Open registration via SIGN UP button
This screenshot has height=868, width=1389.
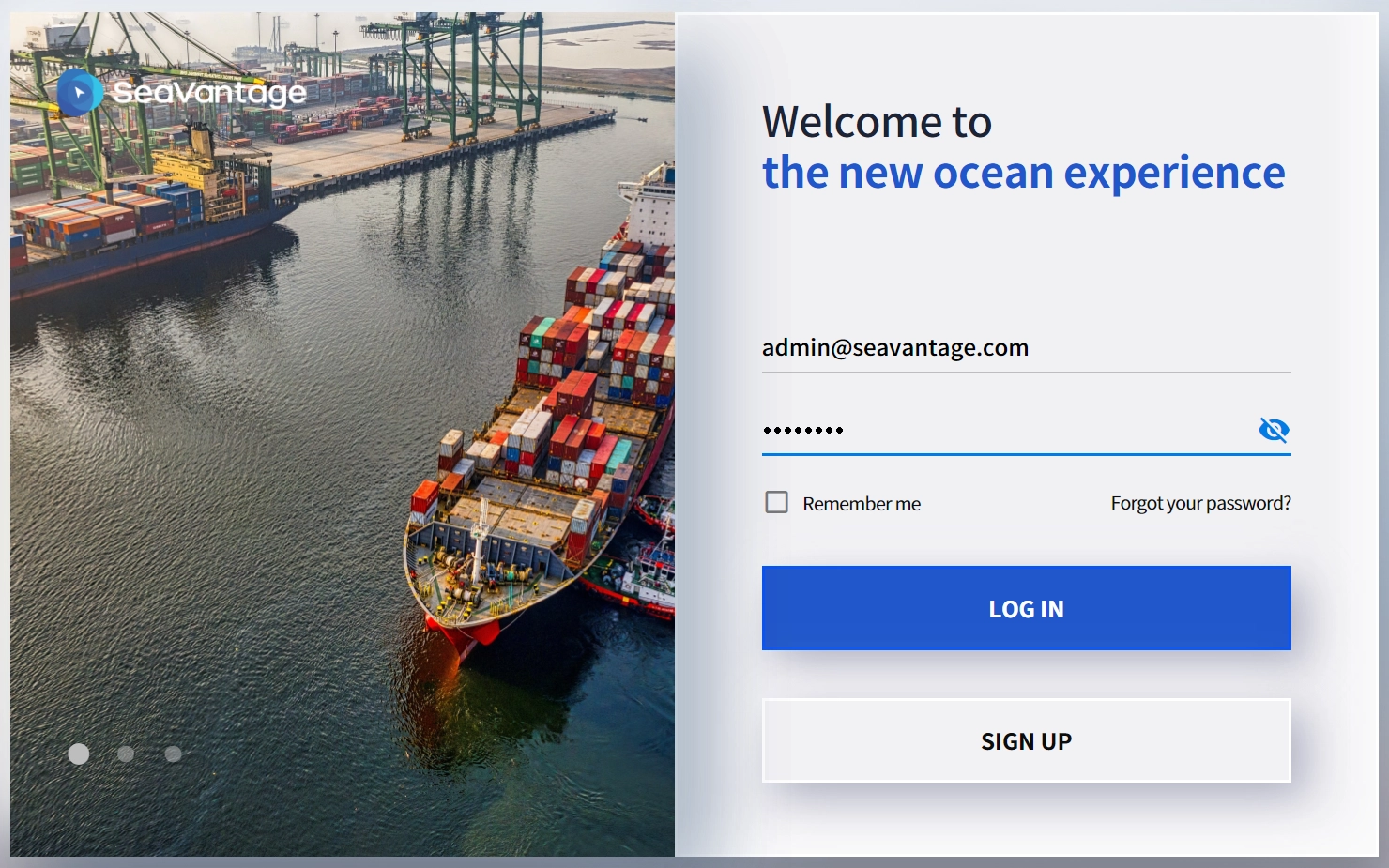[x=1026, y=740]
